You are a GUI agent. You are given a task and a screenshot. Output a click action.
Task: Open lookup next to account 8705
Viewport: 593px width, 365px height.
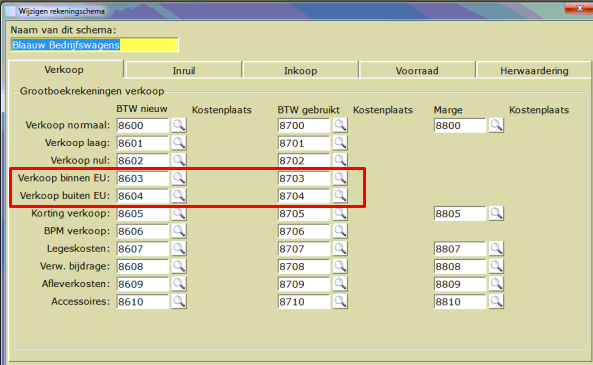click(x=340, y=213)
